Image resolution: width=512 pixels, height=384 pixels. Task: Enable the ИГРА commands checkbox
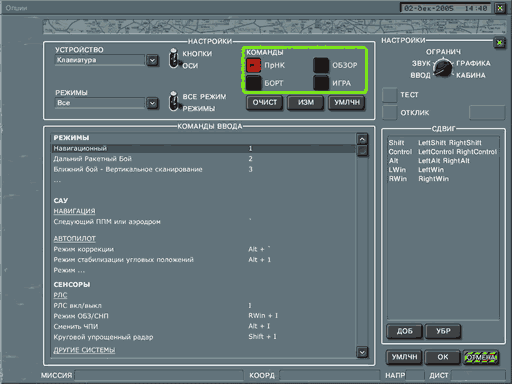pyautogui.click(x=321, y=83)
